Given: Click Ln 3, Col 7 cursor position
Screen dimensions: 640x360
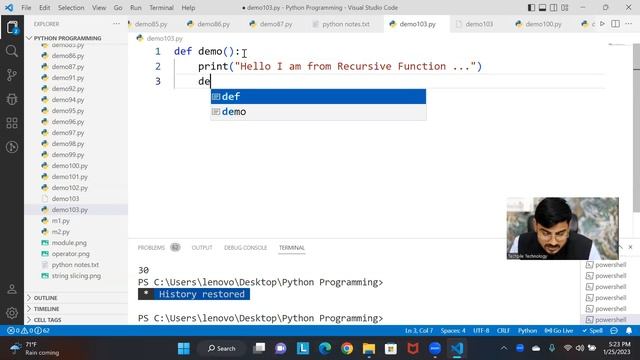Looking at the screenshot, I should tap(419, 331).
